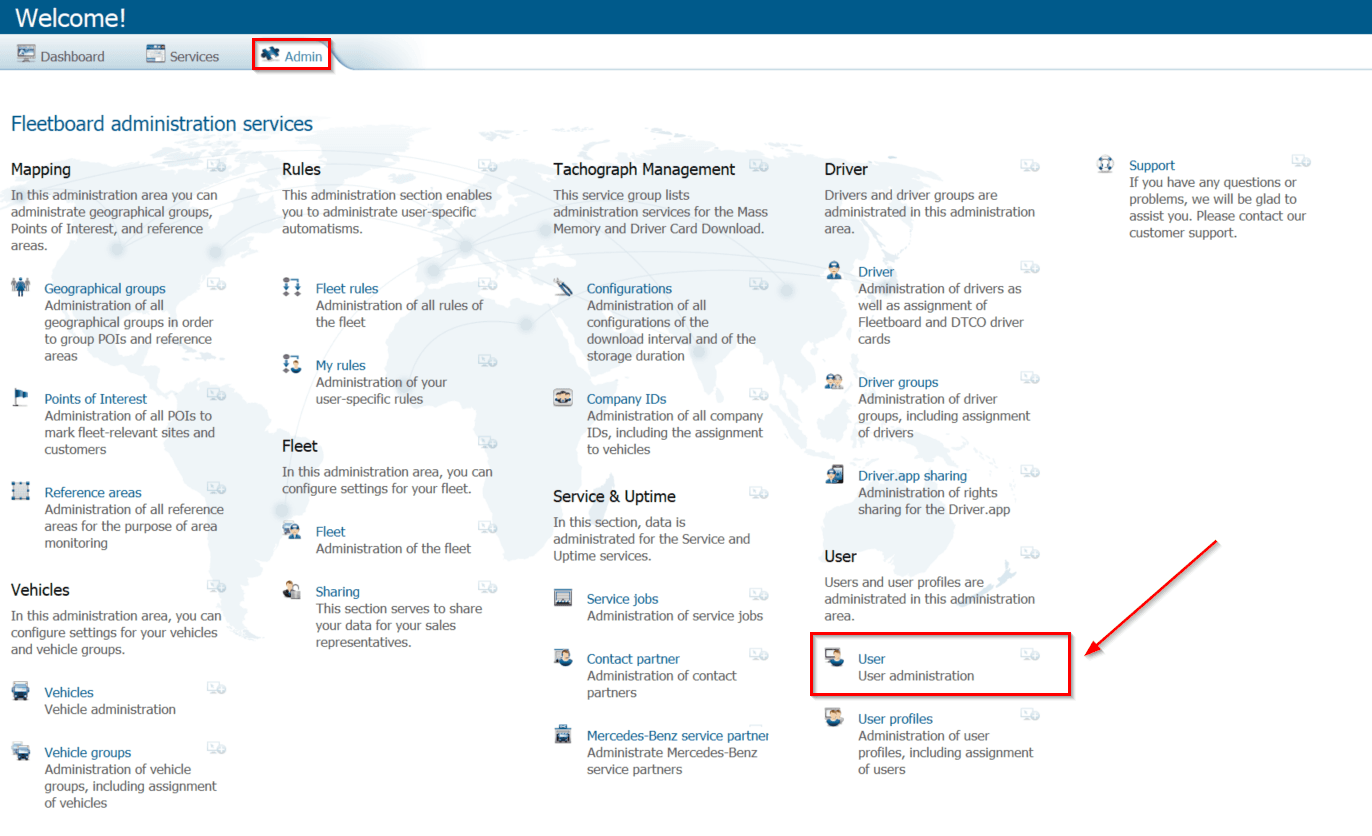Click the Vehicle groups trucks icon
Image resolution: width=1372 pixels, height=836 pixels.
click(20, 751)
